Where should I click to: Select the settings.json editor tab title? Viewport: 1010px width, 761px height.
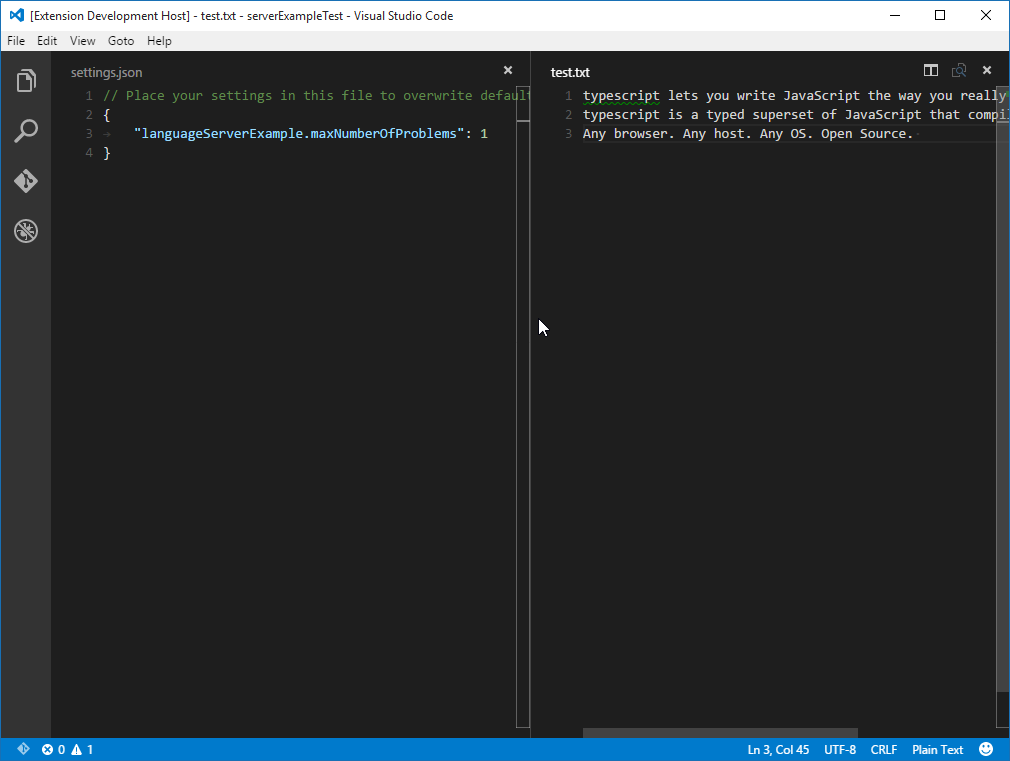pyautogui.click(x=106, y=72)
